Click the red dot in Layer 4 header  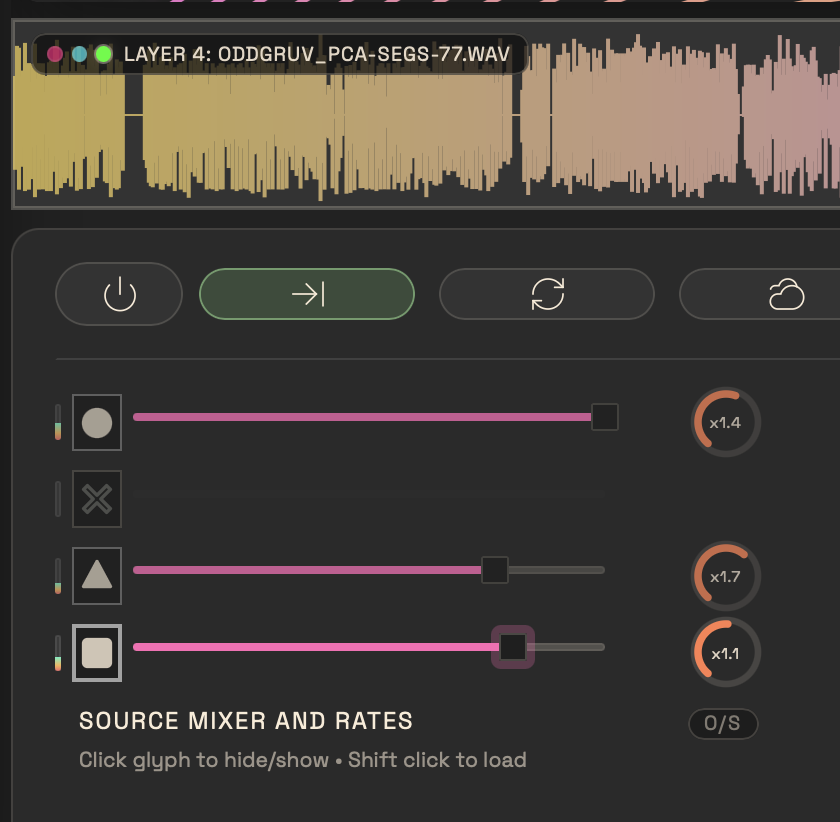(55, 54)
